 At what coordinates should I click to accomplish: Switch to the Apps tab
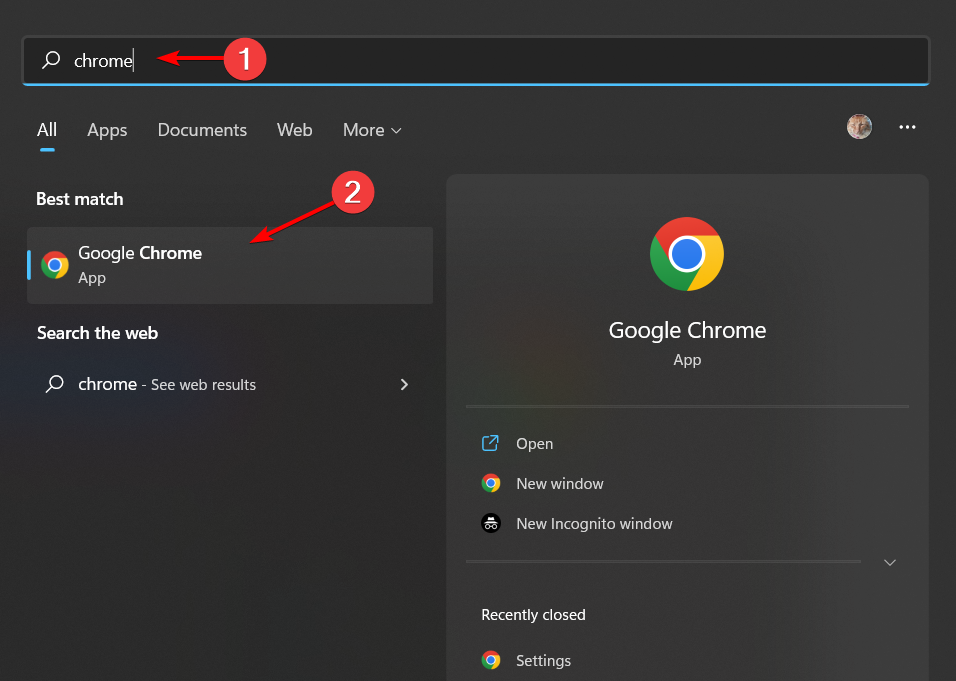(x=107, y=130)
